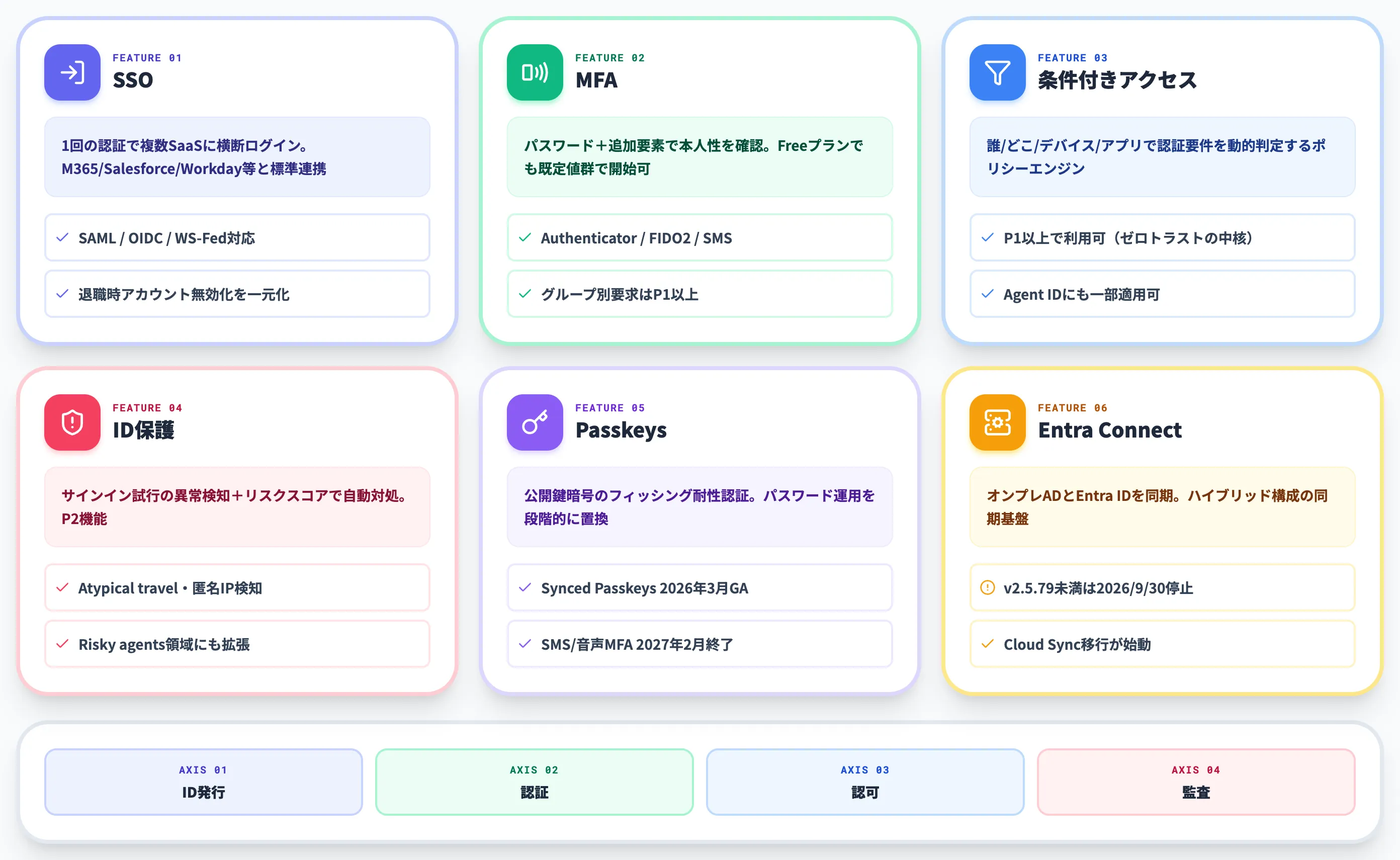Click checkmark beside P1以上で利用可
Viewport: 1400px width, 860px height.
point(988,238)
